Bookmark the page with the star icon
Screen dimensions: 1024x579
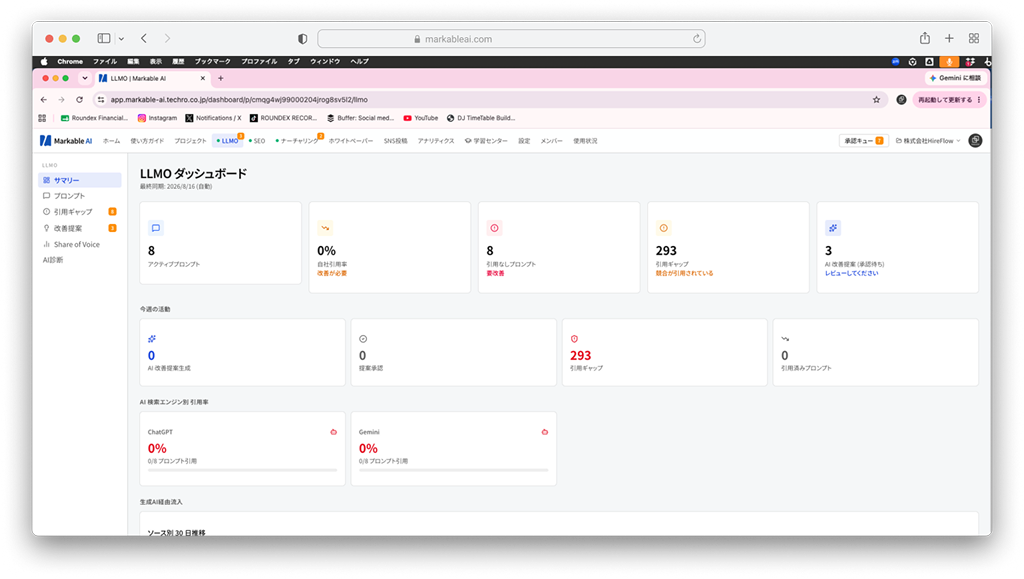tap(876, 100)
